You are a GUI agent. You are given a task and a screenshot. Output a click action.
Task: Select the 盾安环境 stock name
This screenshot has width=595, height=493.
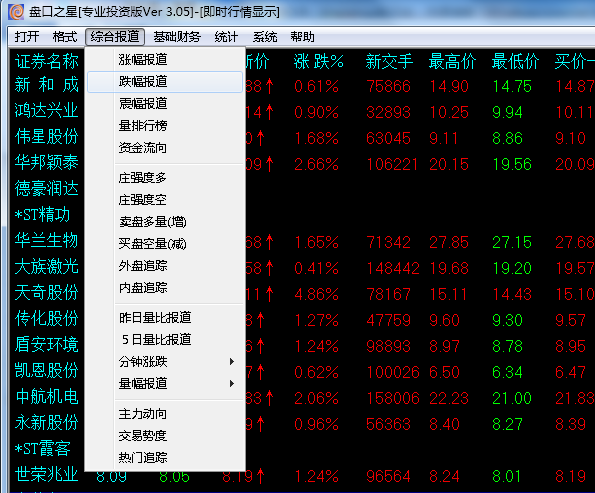(x=46, y=344)
